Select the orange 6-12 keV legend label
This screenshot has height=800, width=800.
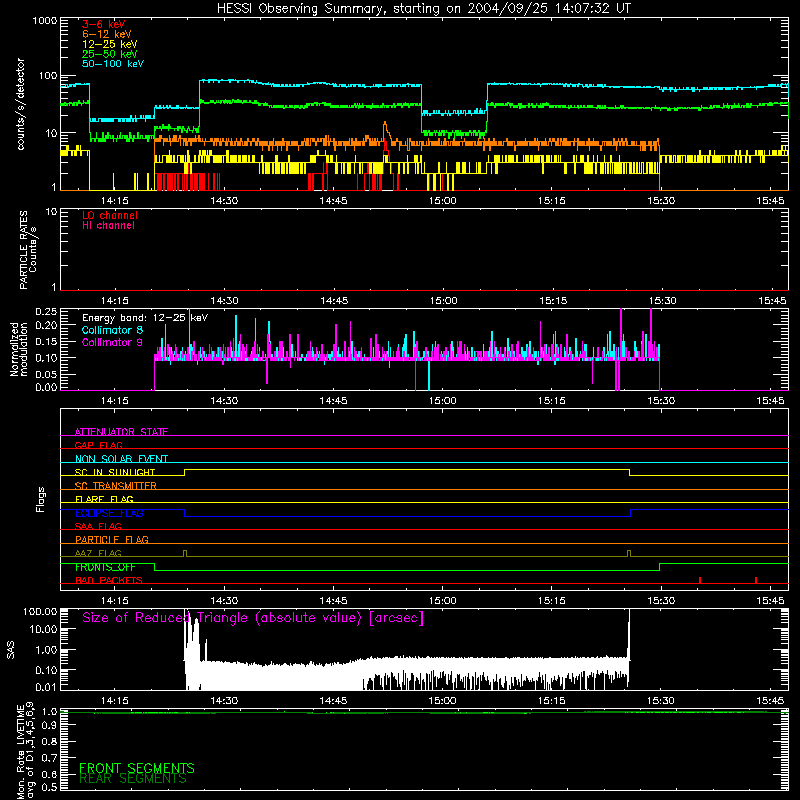click(107, 34)
